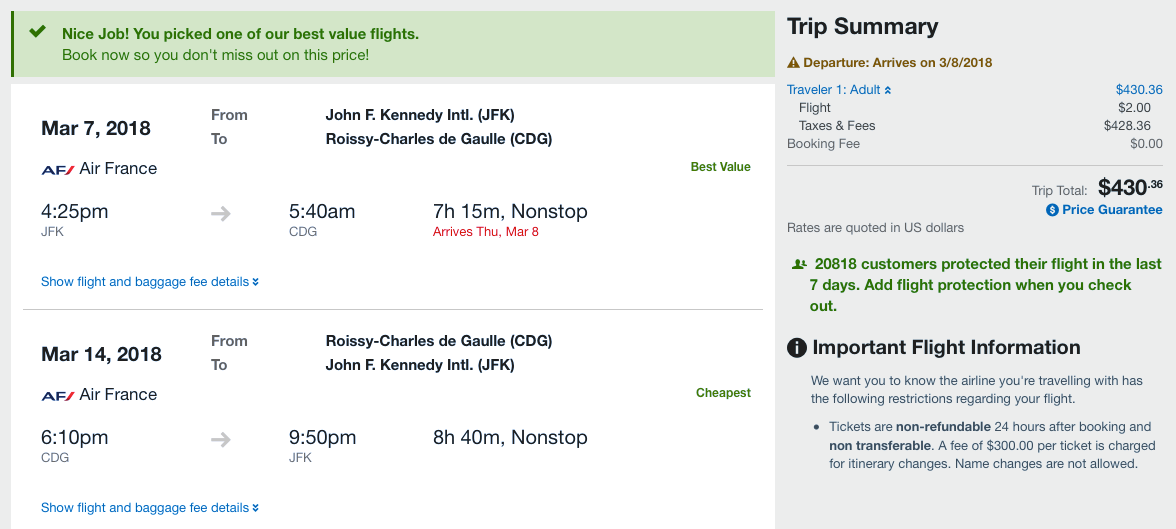Click the customers protected people icon
This screenshot has width=1176, height=529.
[799, 265]
